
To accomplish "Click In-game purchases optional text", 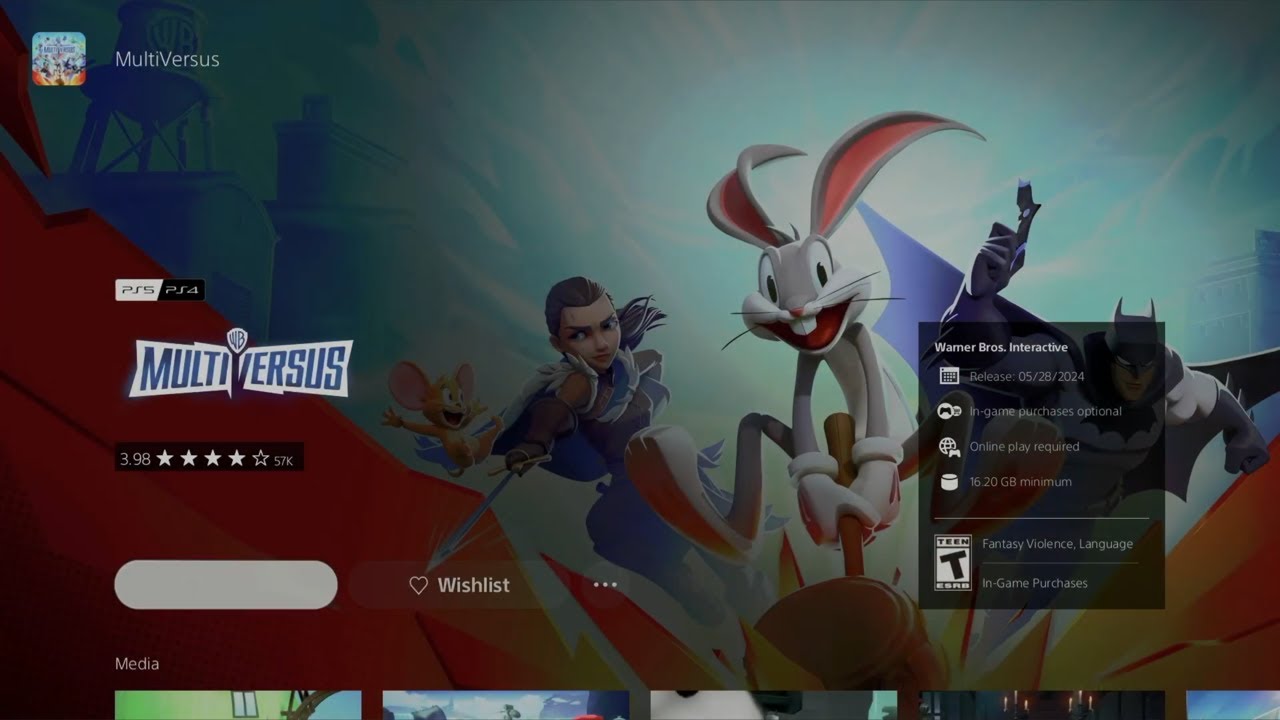I will [x=1045, y=411].
